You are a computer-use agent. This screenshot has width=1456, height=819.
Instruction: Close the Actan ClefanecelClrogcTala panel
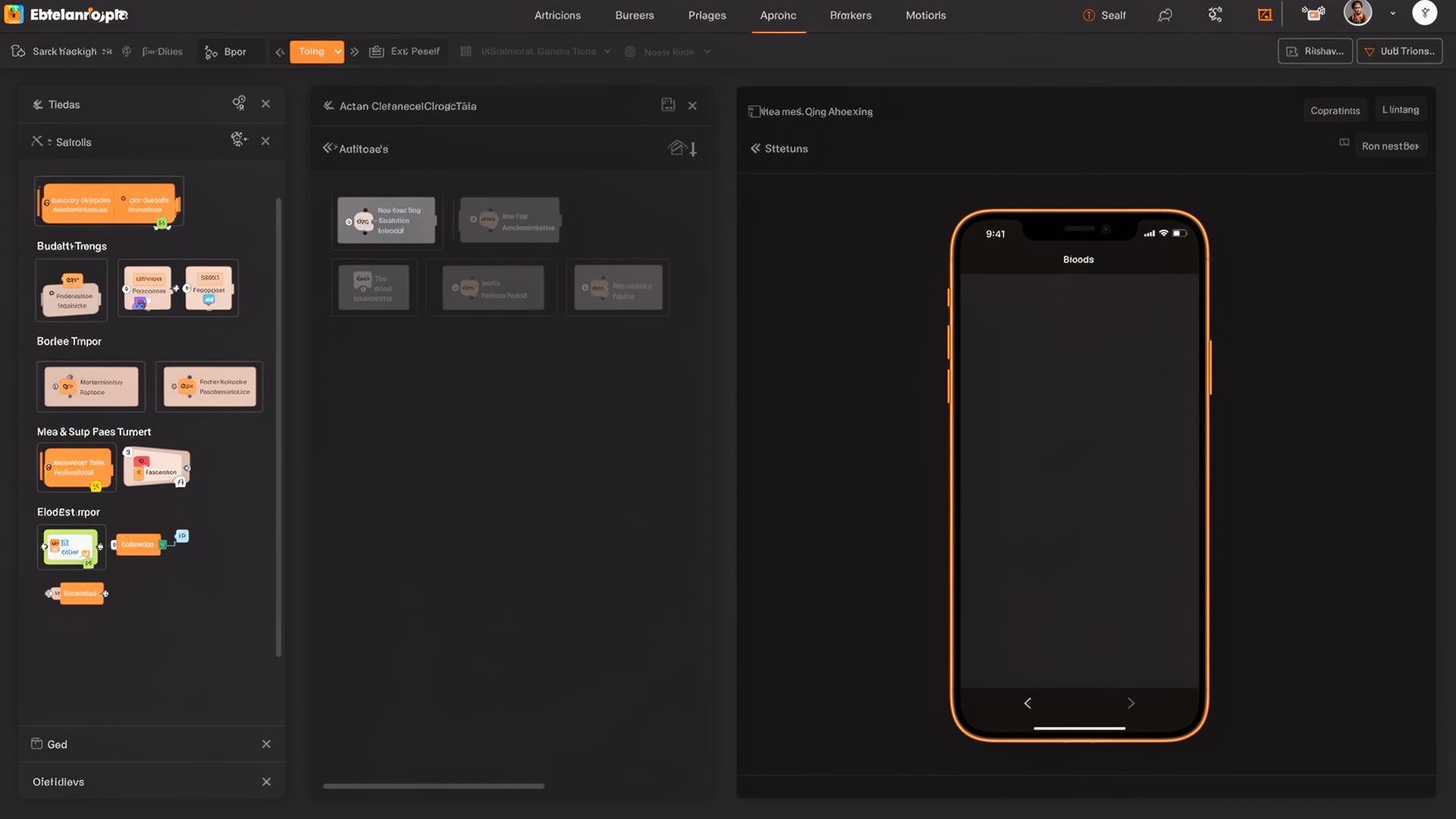coord(692,106)
